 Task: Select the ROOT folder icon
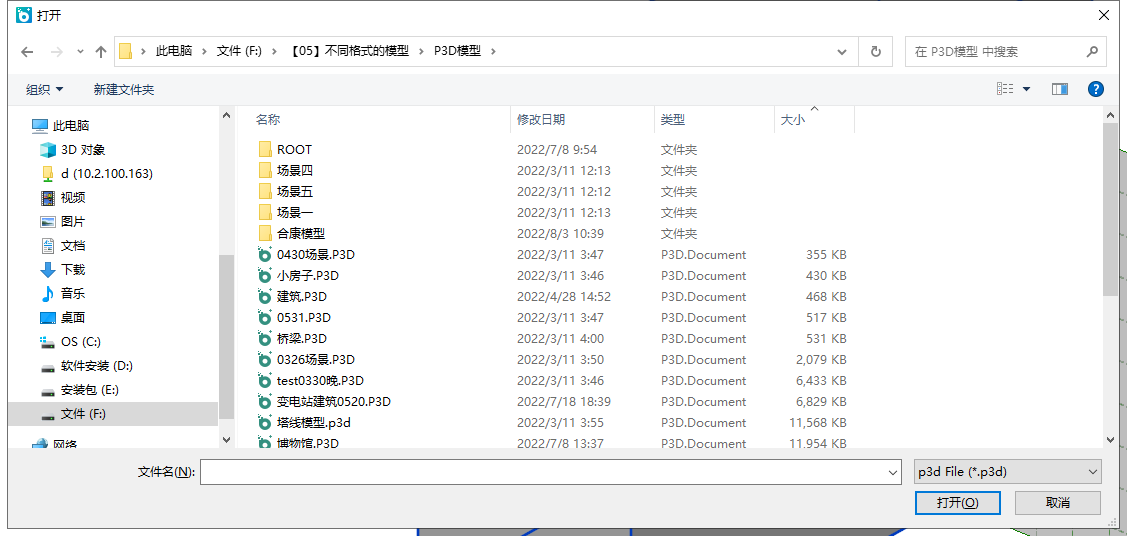tap(266, 149)
